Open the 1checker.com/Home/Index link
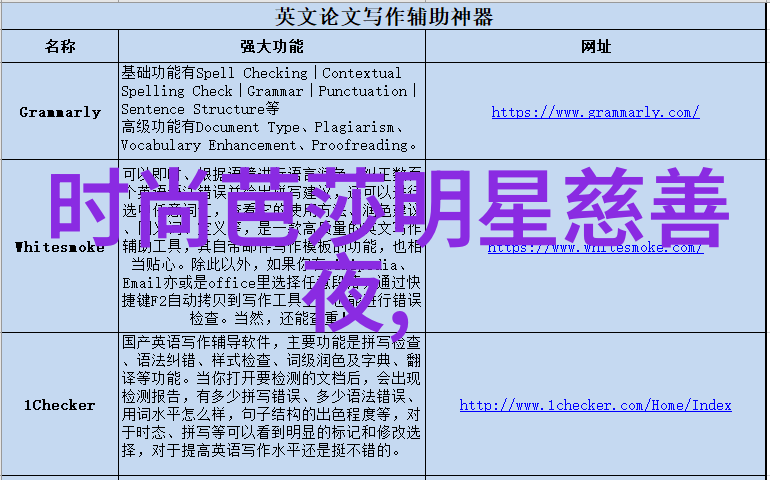 [x=595, y=405]
